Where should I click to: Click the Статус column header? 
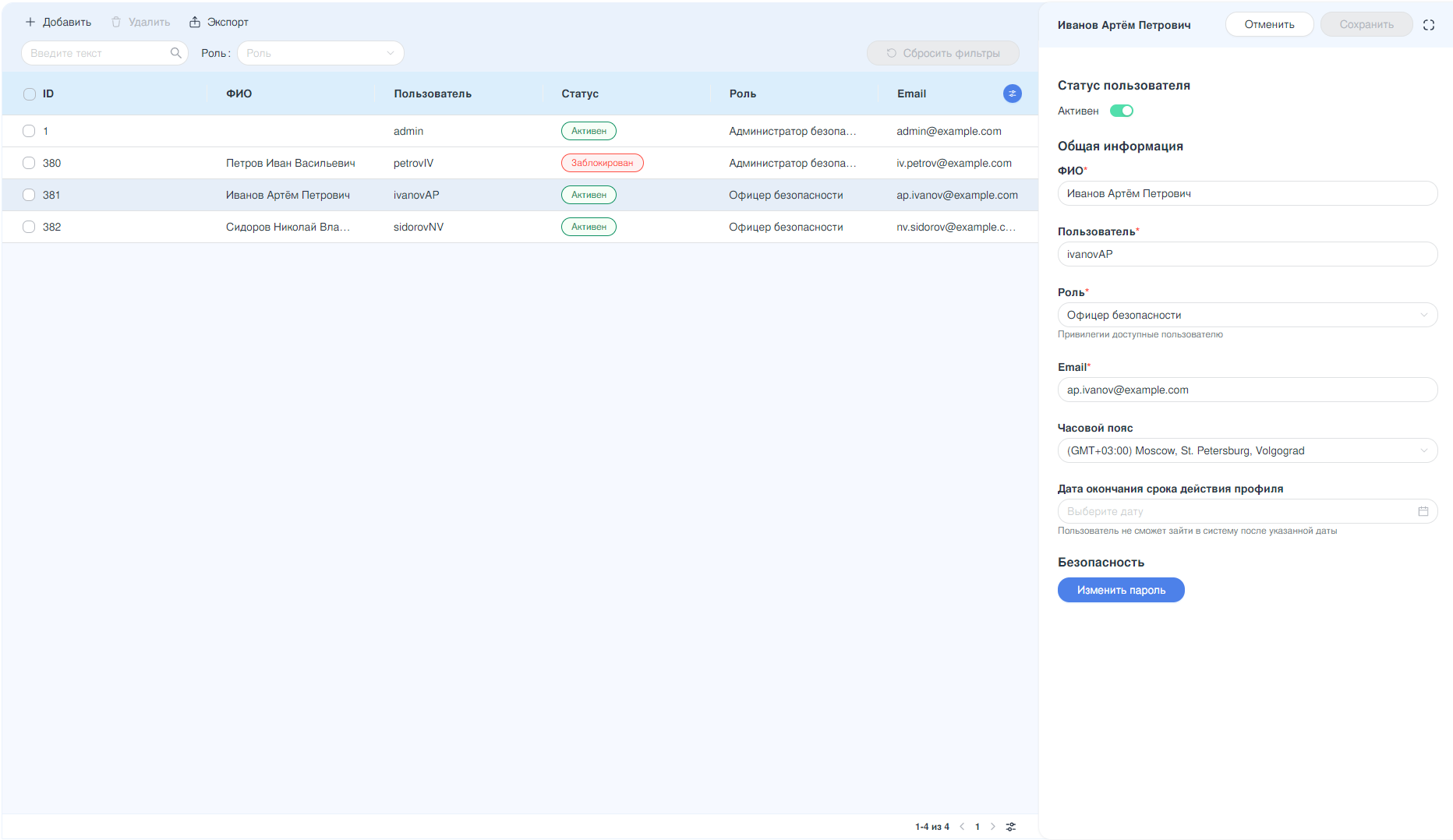(580, 94)
